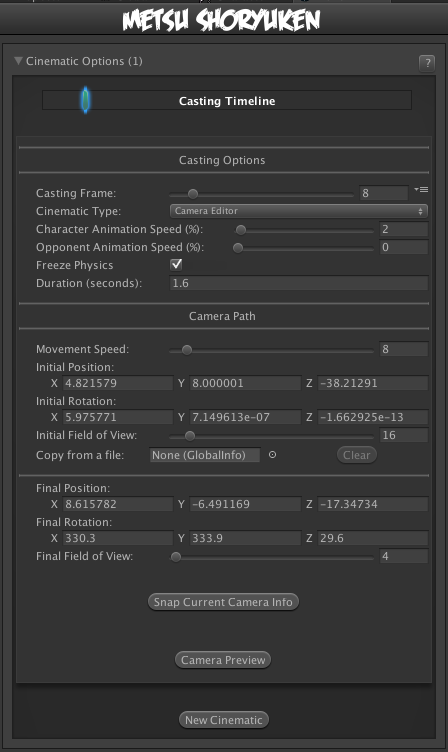448x752 pixels.
Task: Click Snap Current Camera Info button
Action: (223, 602)
